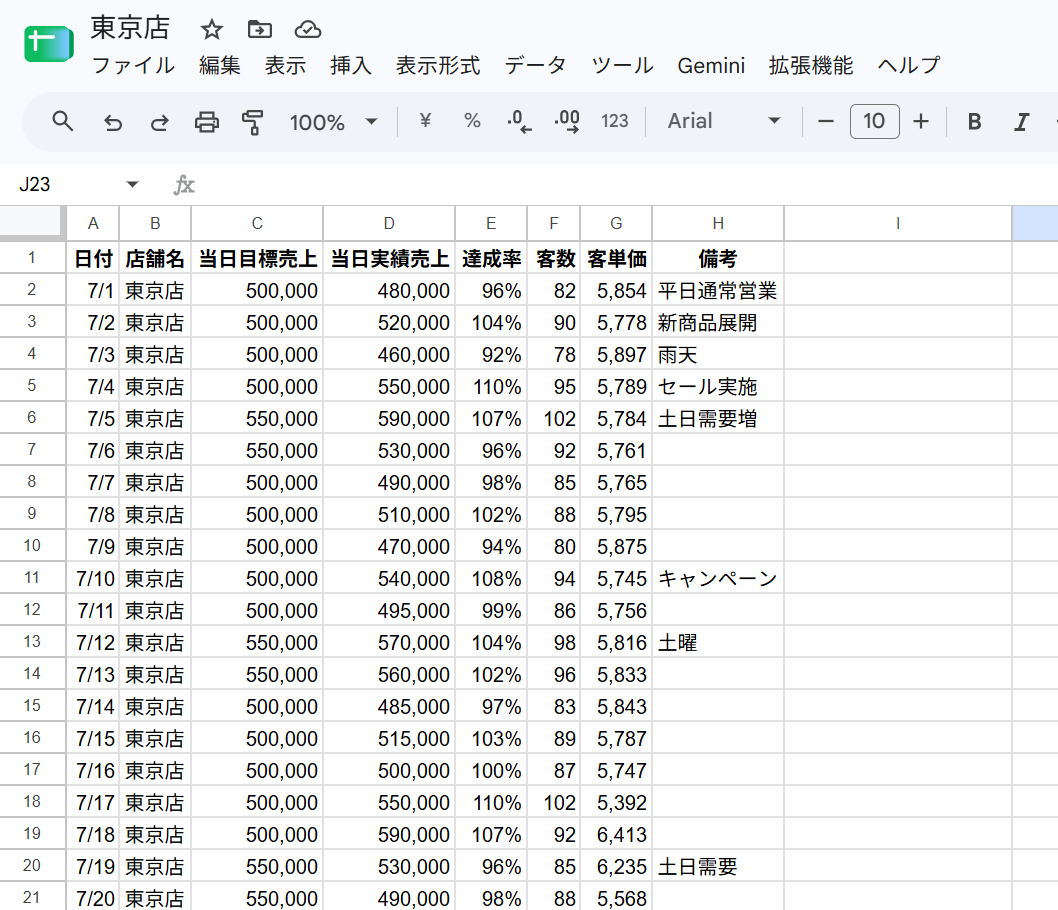The width and height of the screenshot is (1058, 910).
Task: Select the 新商品展開 note cell
Action: tap(718, 322)
